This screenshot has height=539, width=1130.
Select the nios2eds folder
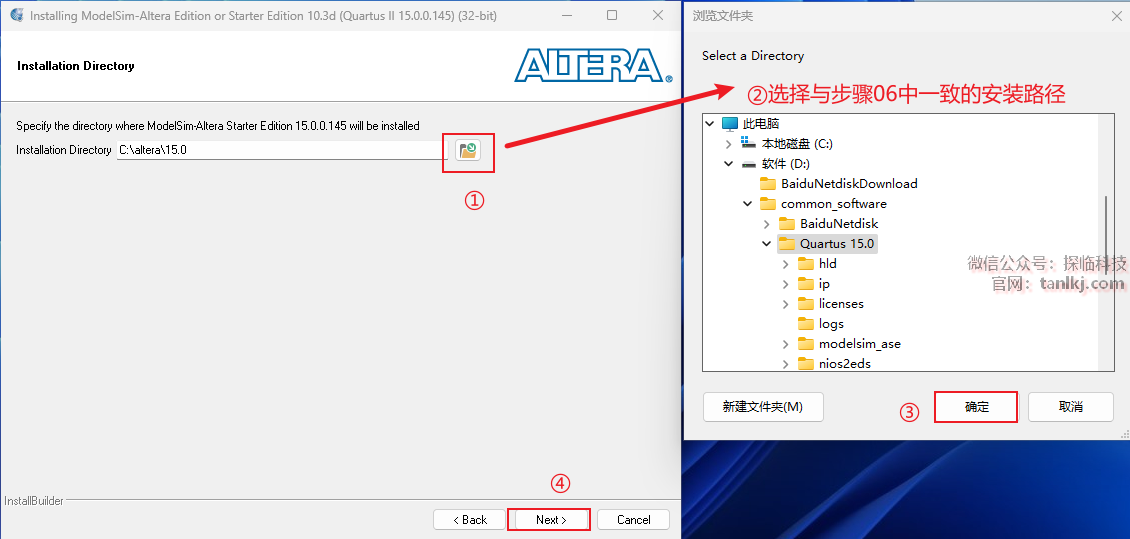pyautogui.click(x=845, y=364)
